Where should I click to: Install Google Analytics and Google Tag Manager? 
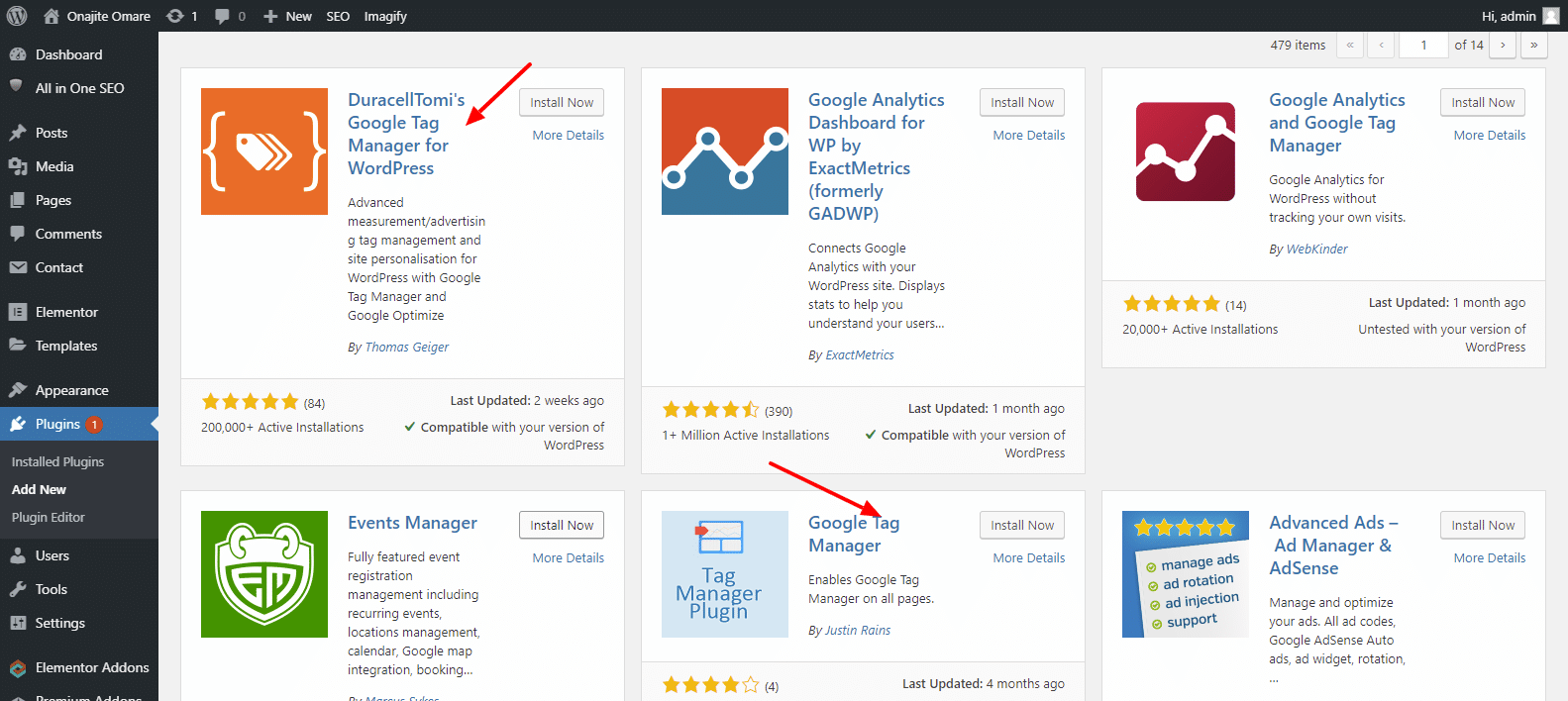coord(1483,102)
